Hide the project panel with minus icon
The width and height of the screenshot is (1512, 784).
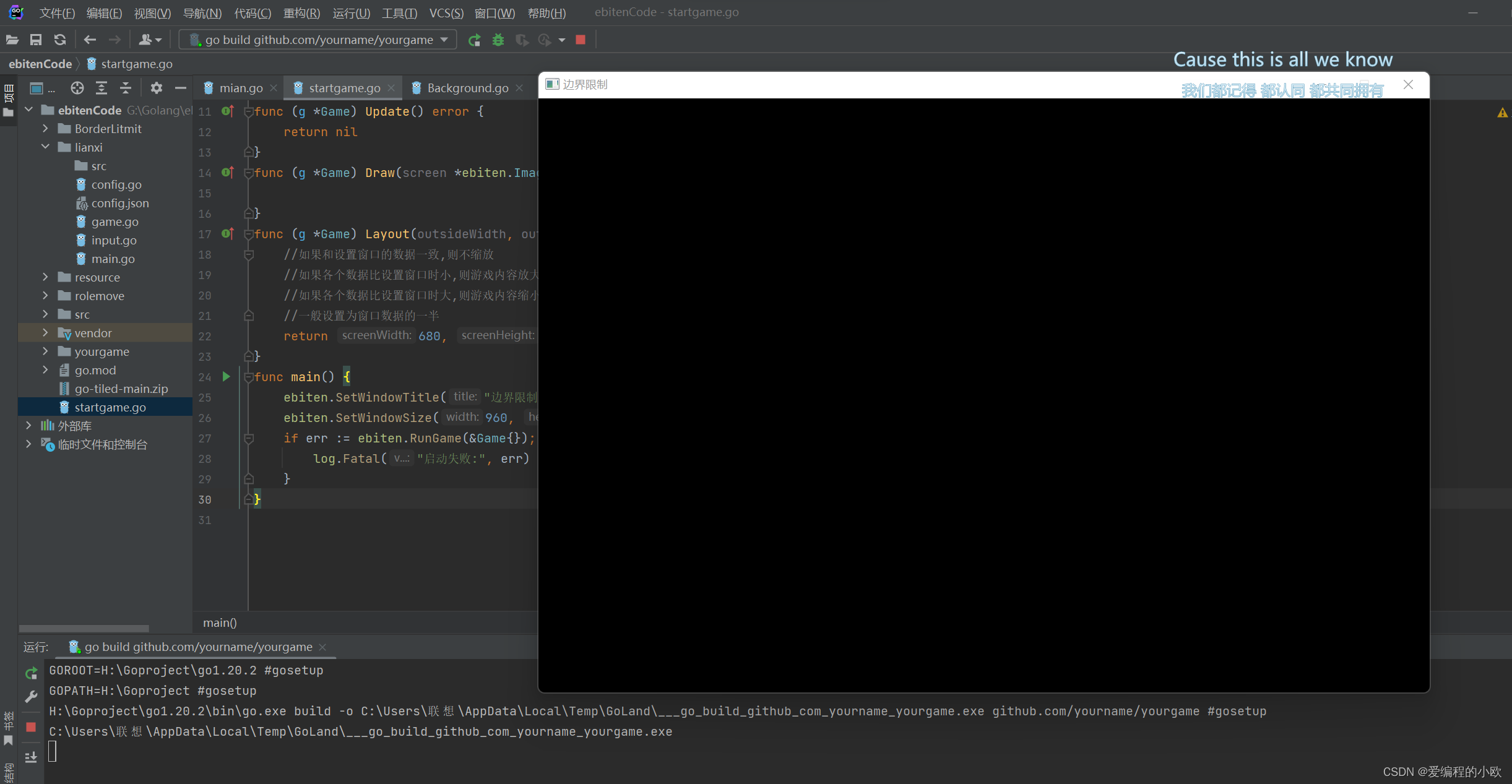coord(181,88)
